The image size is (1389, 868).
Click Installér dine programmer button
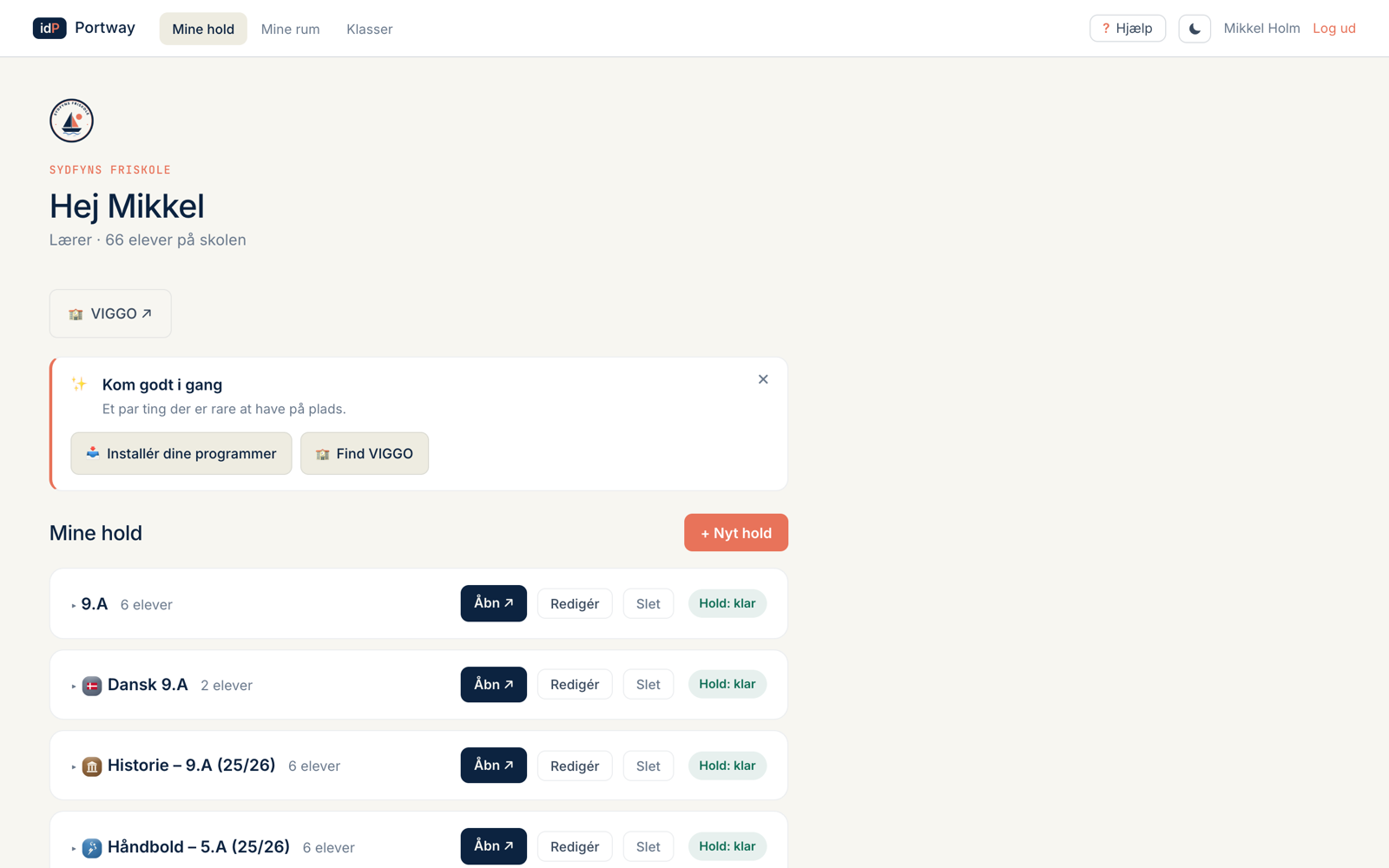181,453
